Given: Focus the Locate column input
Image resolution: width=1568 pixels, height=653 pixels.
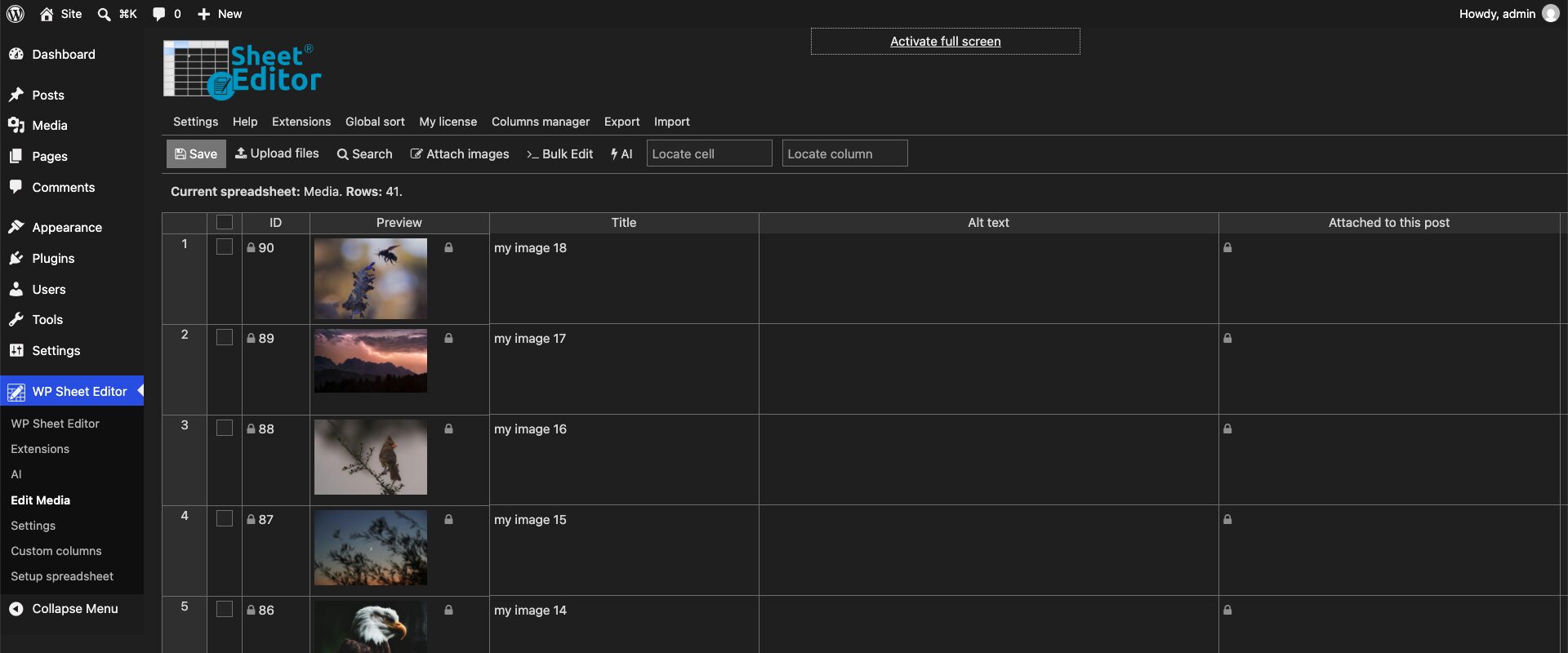Looking at the screenshot, I should point(844,153).
